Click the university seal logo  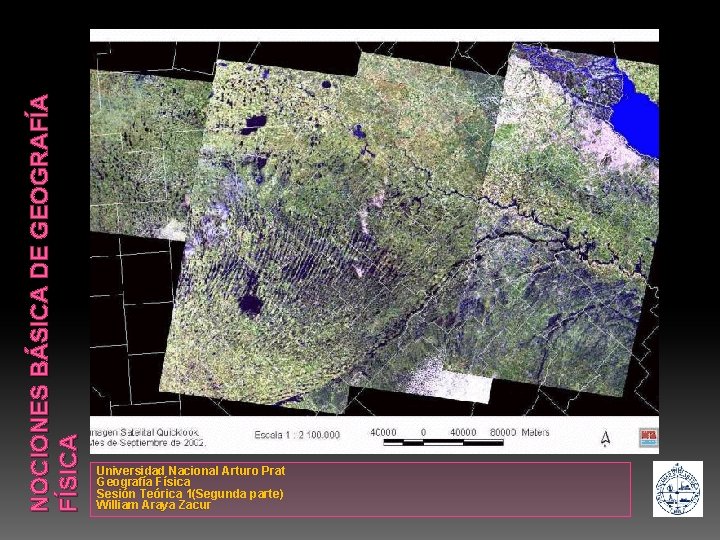point(678,489)
